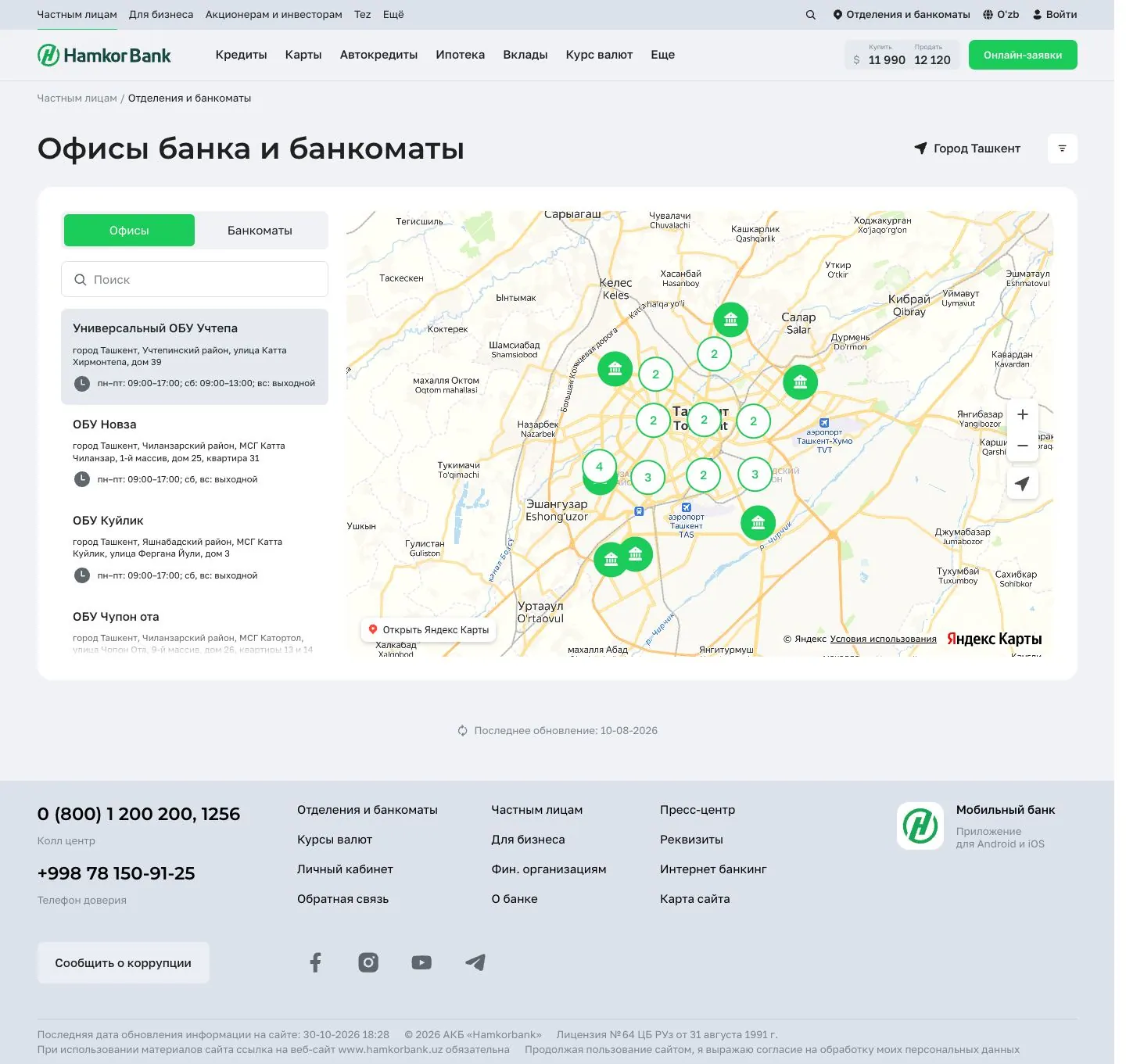Open the Вклады menu item

pos(525,55)
